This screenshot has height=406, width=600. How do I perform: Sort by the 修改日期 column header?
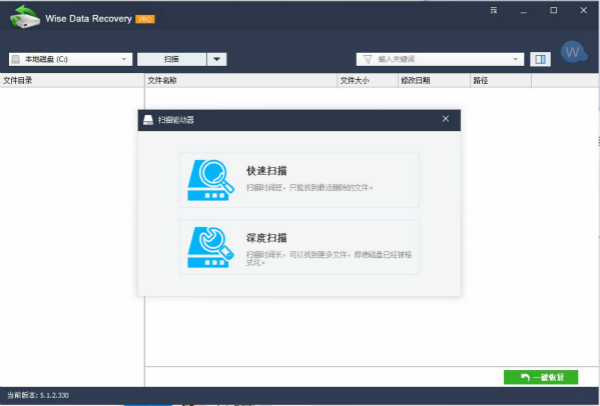coord(415,79)
